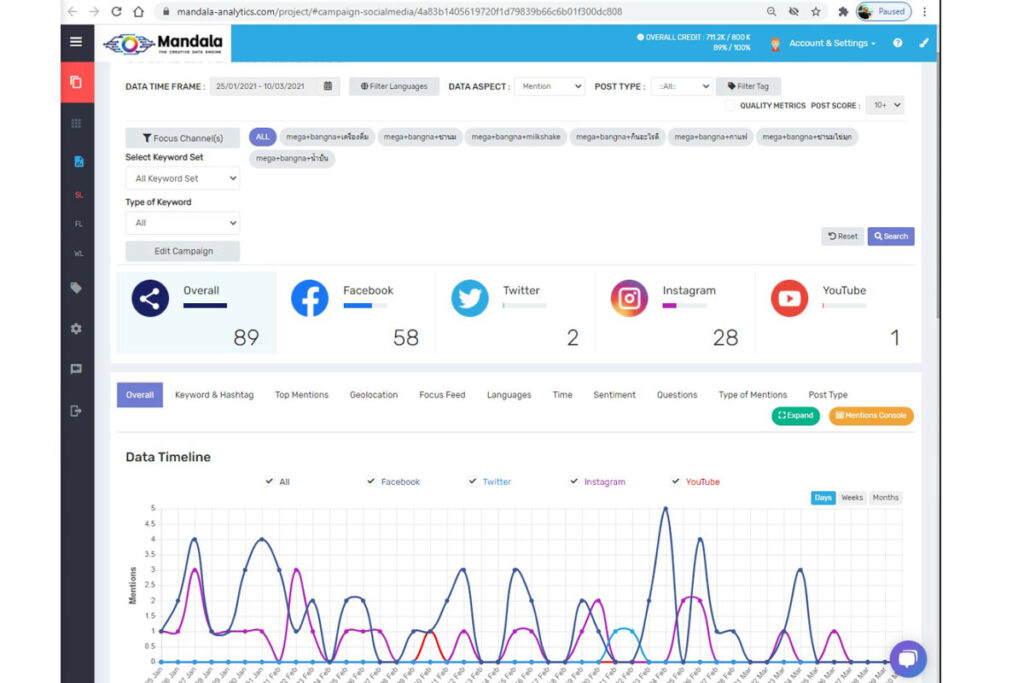Click the Edit Campaign button
1024x683 pixels.
point(183,251)
